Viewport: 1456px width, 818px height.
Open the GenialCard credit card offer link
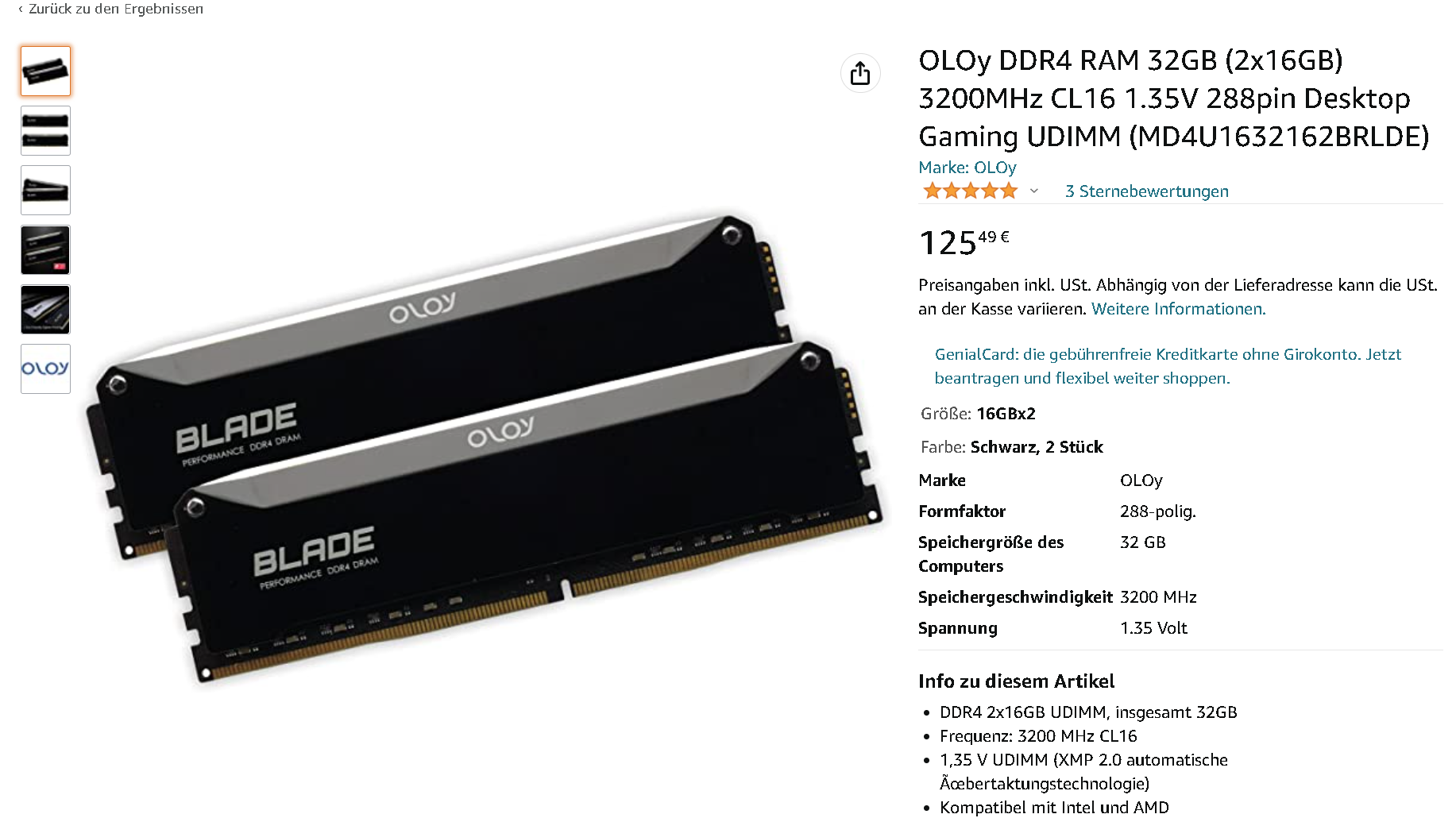pos(1168,366)
